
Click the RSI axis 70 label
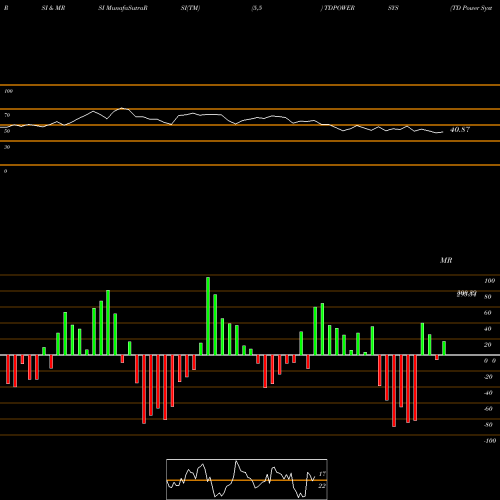(7, 115)
